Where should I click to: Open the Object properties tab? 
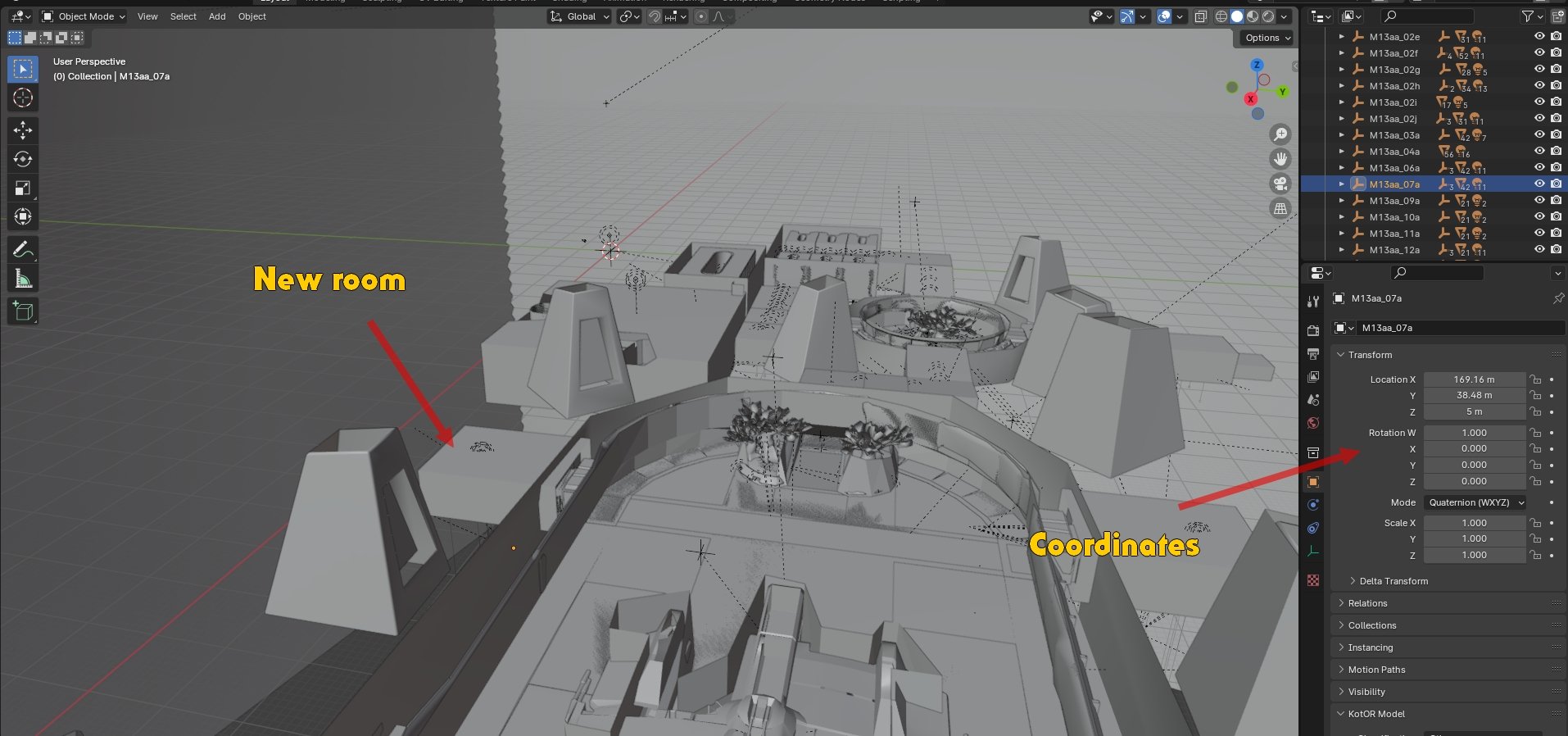tap(1313, 482)
